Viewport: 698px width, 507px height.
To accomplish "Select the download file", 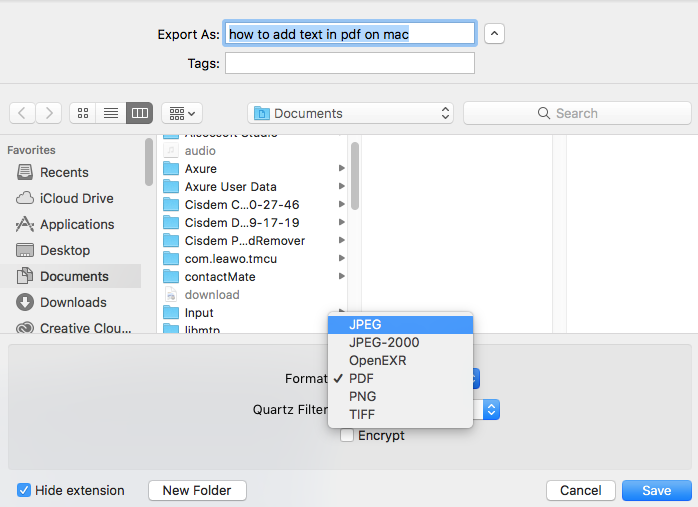I will pyautogui.click(x=252, y=295).
